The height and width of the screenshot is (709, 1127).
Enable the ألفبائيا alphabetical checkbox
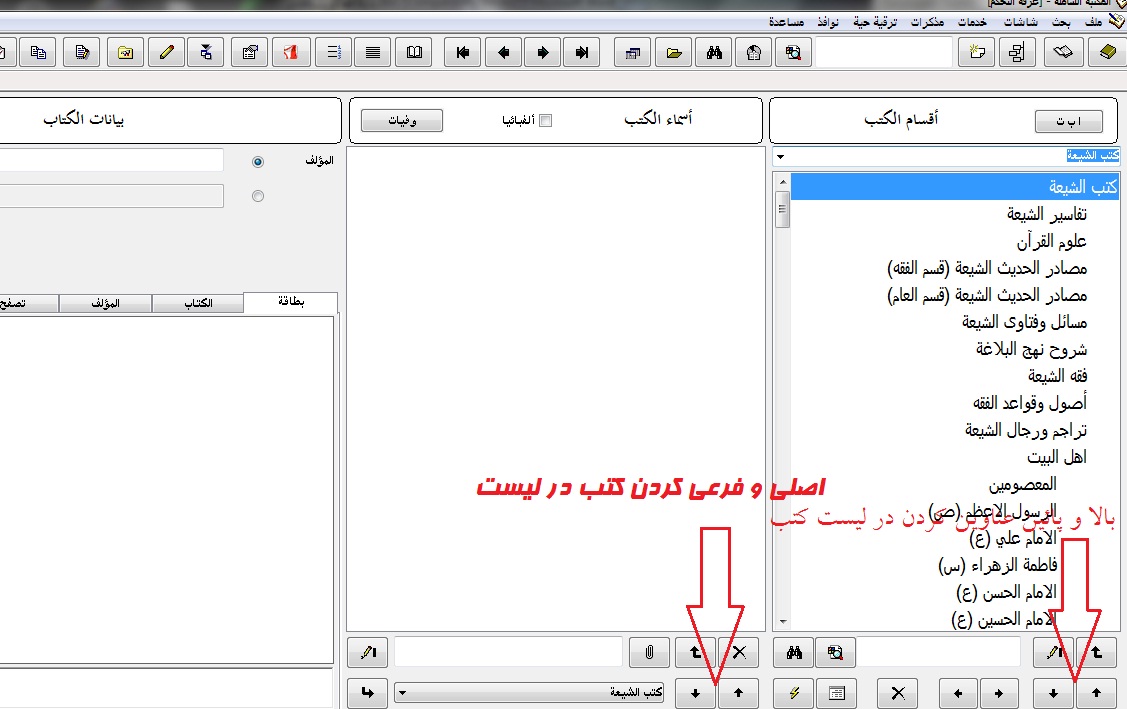point(545,121)
